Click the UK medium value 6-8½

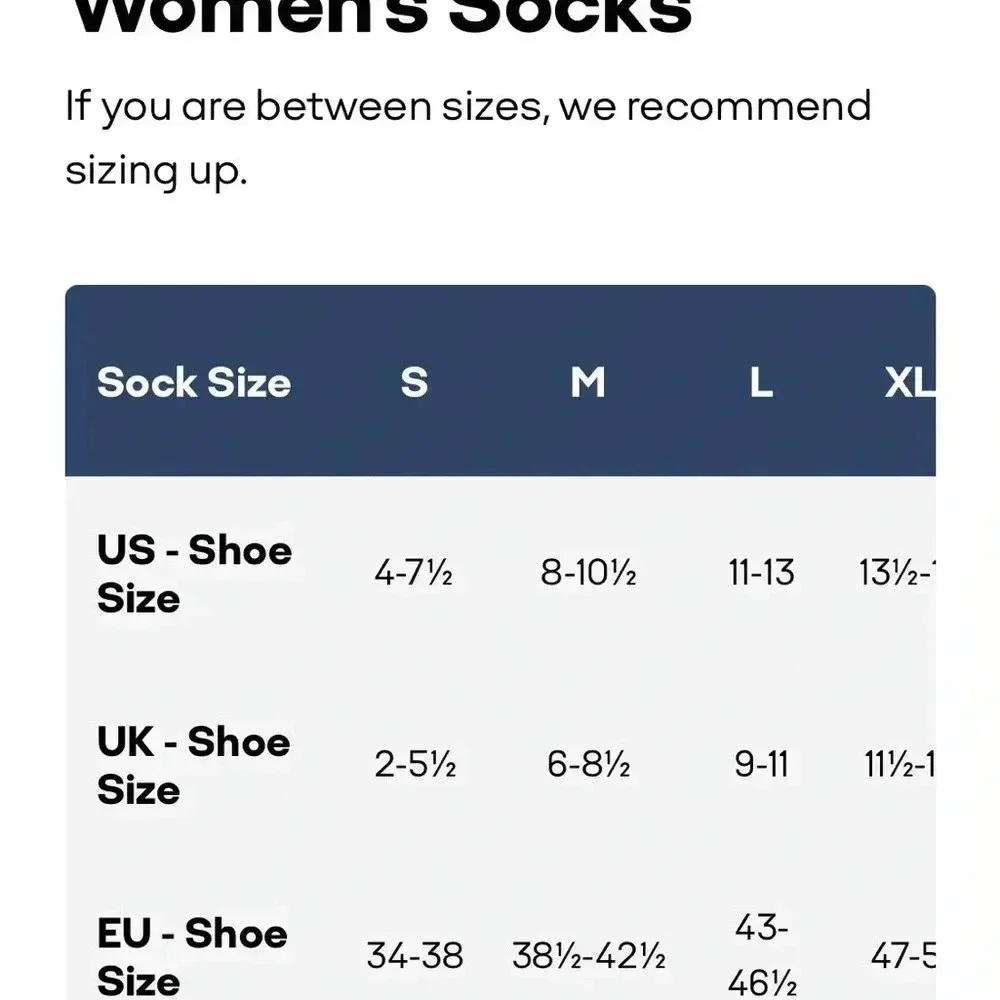pos(589,763)
